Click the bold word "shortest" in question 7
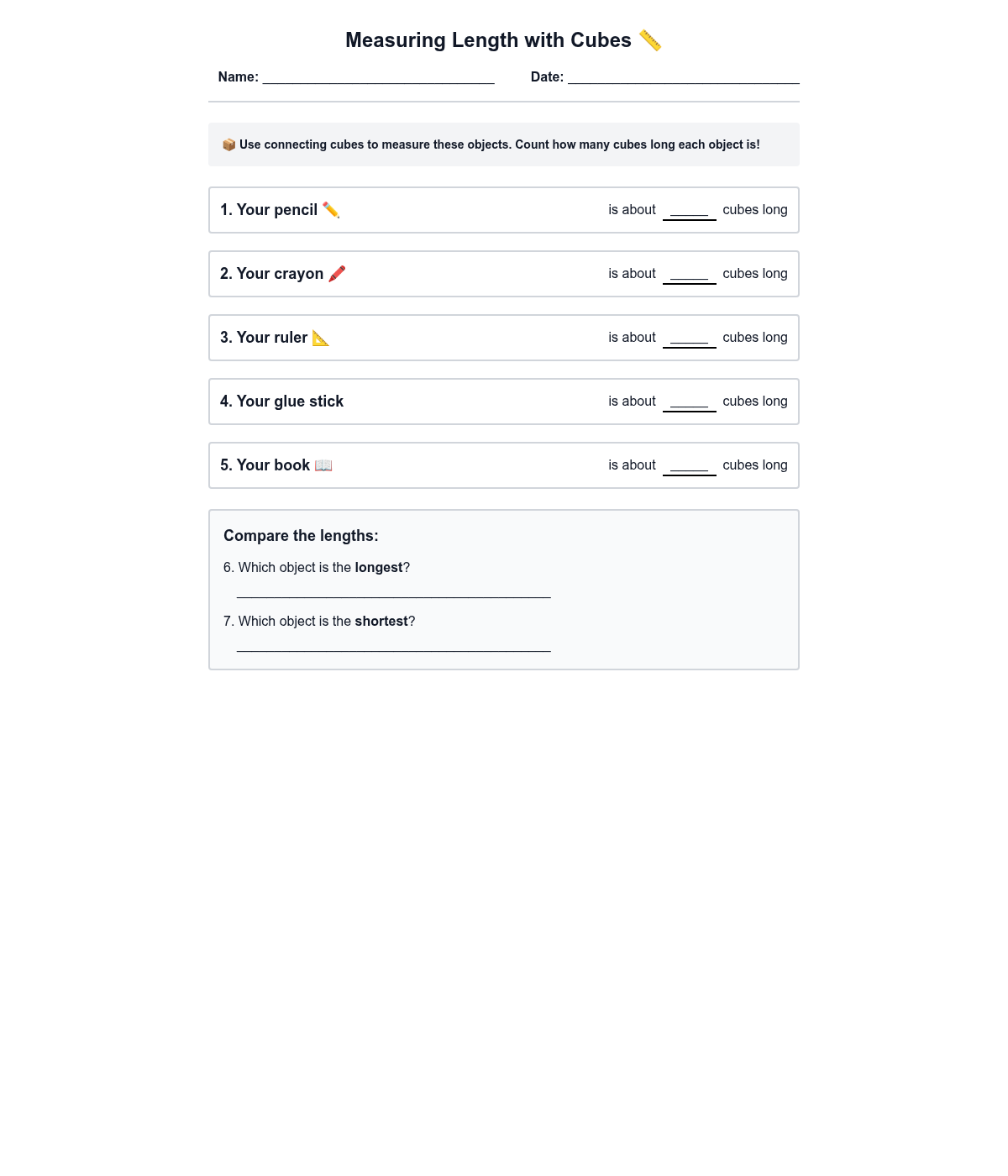The height and width of the screenshot is (1176, 1008). pyautogui.click(x=381, y=622)
